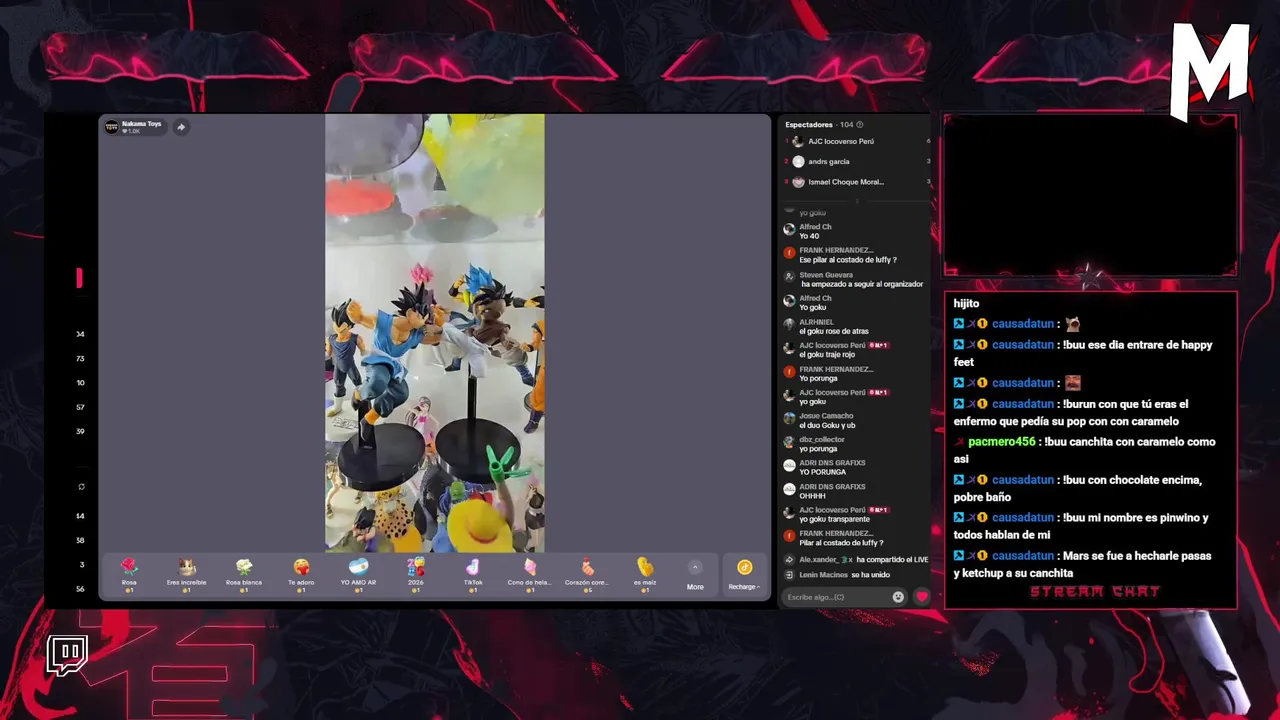Click the Twitch logo icon

[x=67, y=656]
